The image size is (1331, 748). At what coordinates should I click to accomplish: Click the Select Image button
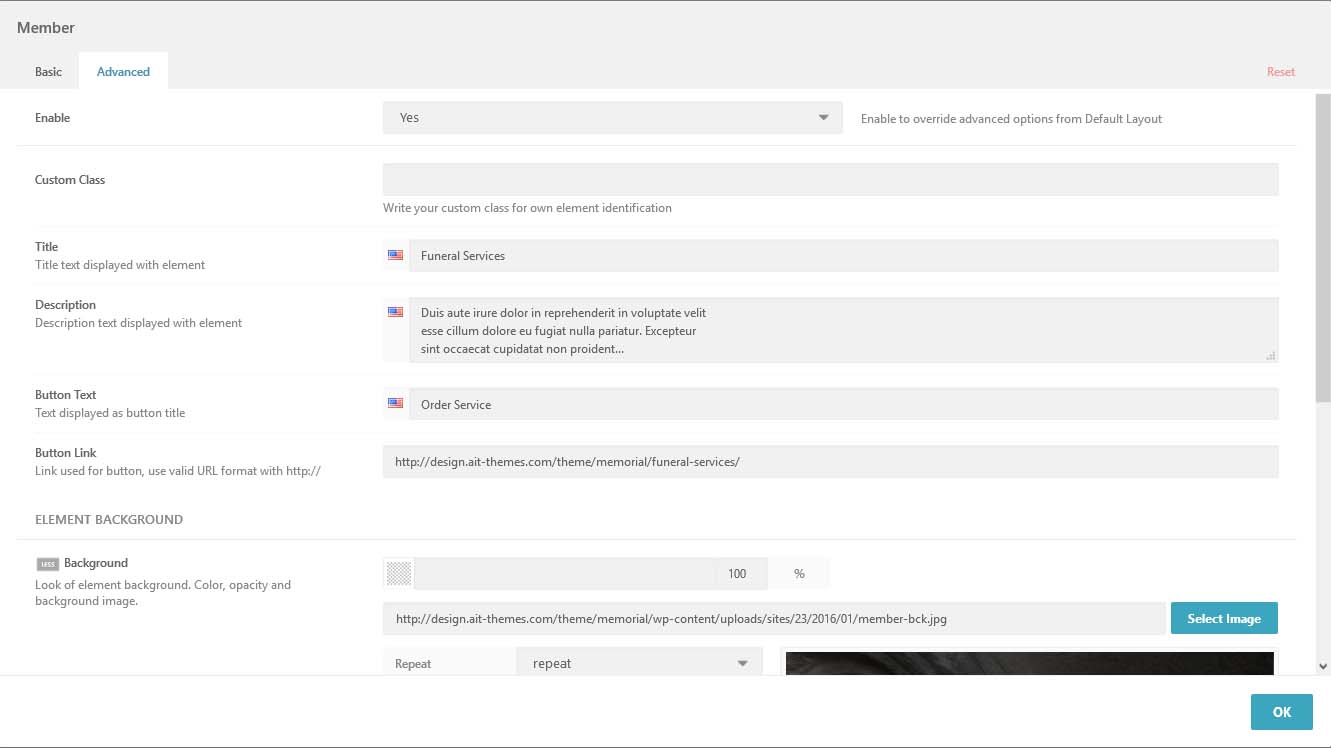tap(1224, 618)
